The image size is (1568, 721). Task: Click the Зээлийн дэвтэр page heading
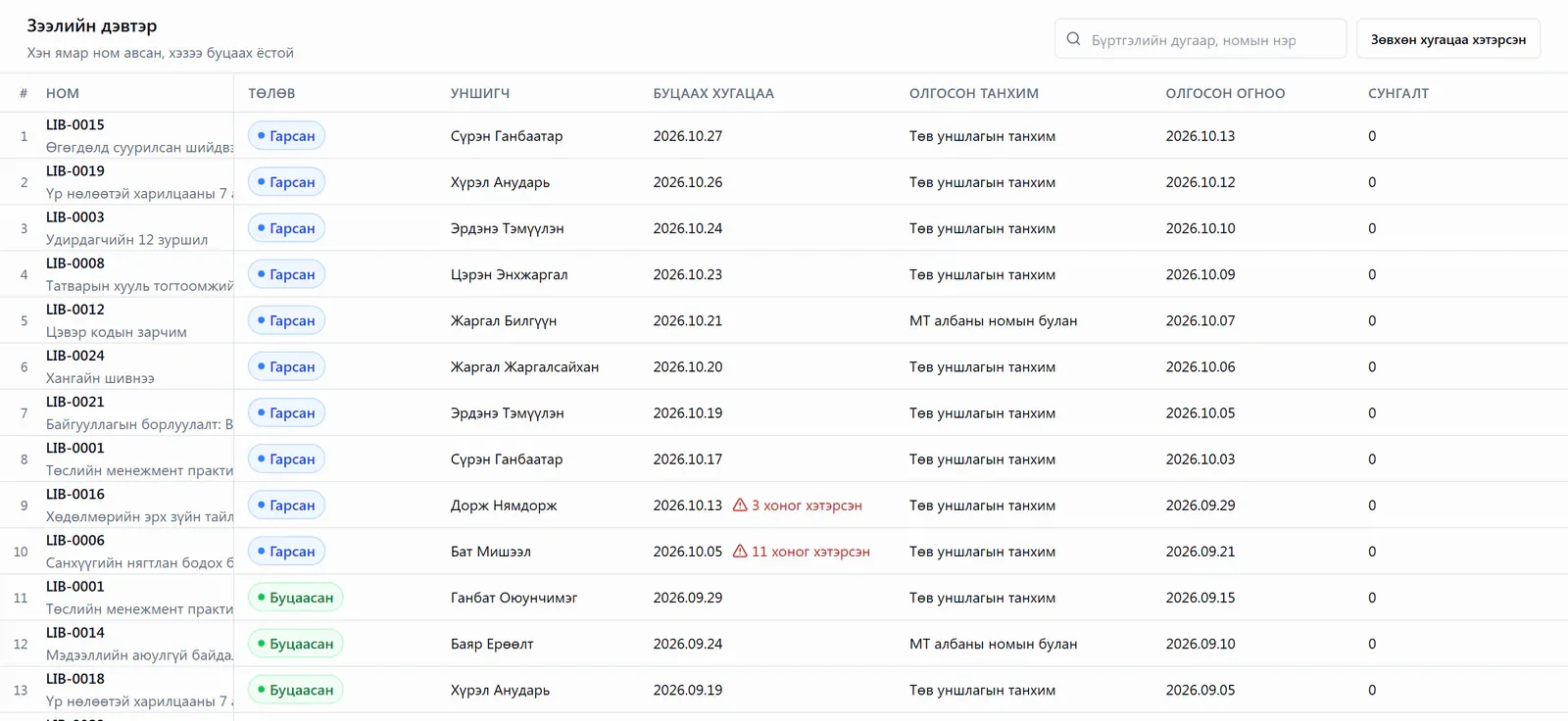click(92, 26)
